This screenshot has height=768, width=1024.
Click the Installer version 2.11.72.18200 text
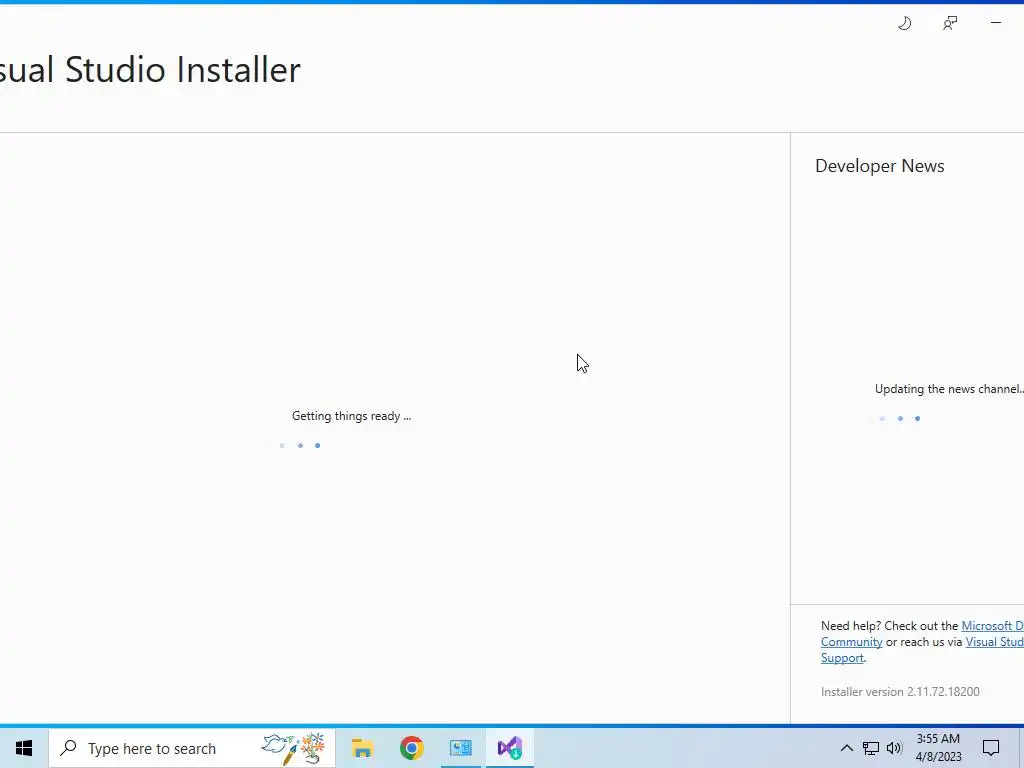[900, 692]
